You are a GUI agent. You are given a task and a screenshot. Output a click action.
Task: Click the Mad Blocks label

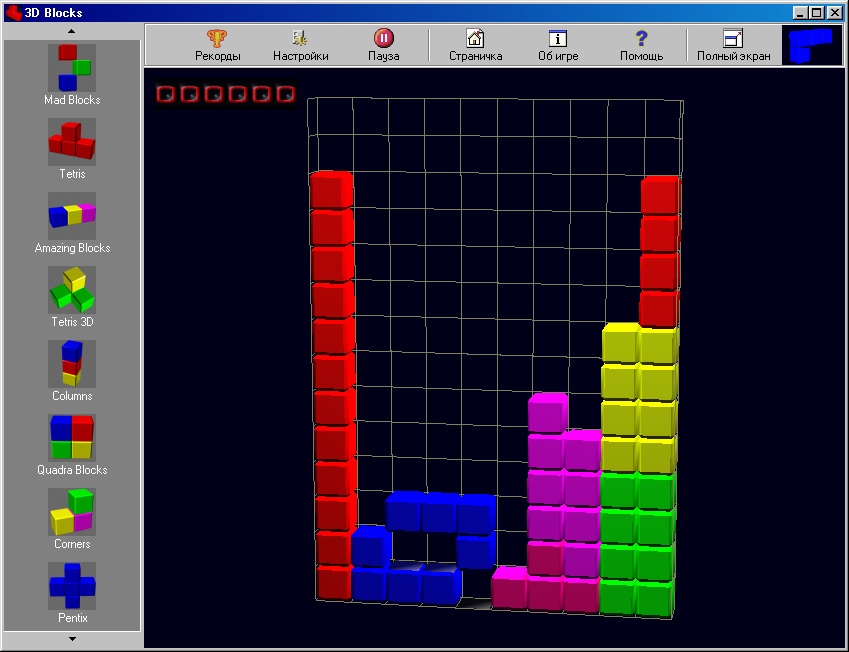tap(72, 100)
